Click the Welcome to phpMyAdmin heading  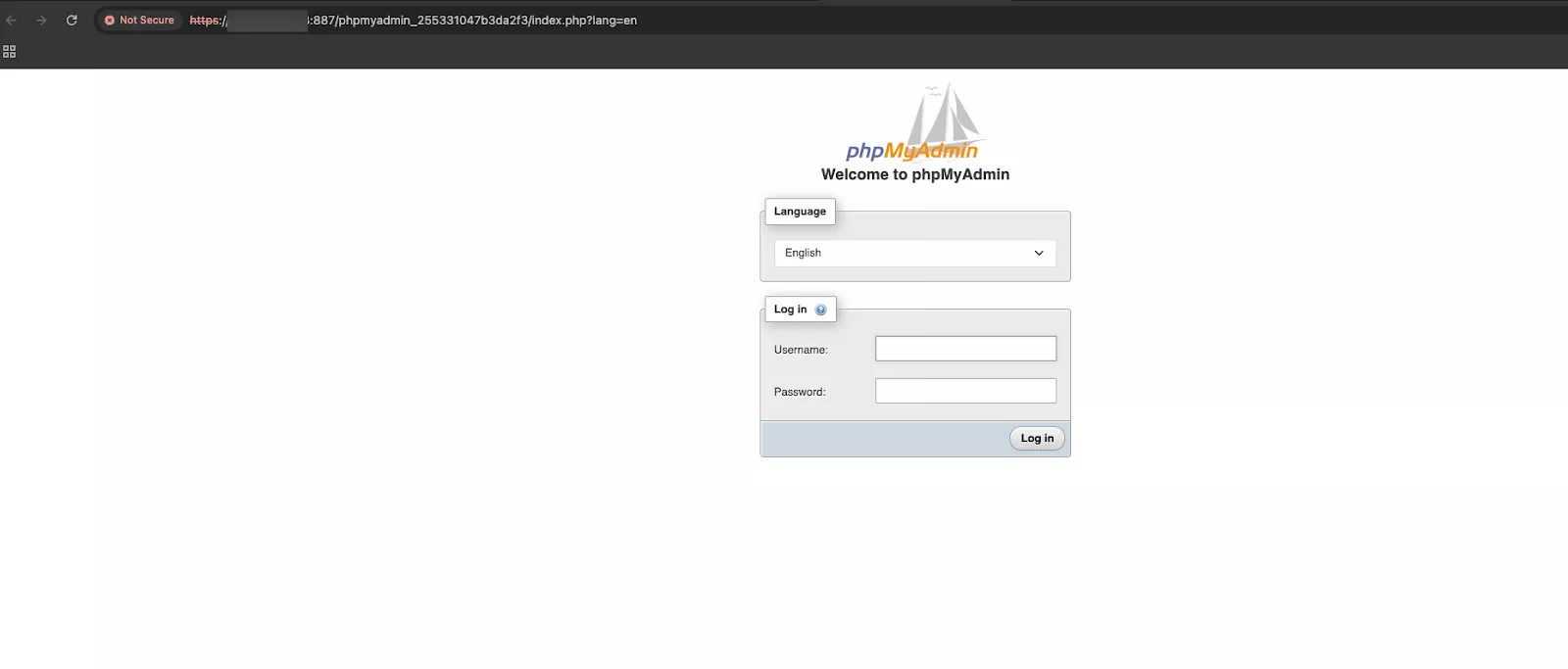915,174
